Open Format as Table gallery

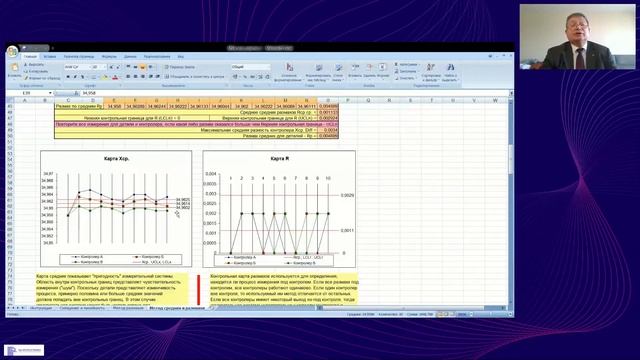pos(319,72)
